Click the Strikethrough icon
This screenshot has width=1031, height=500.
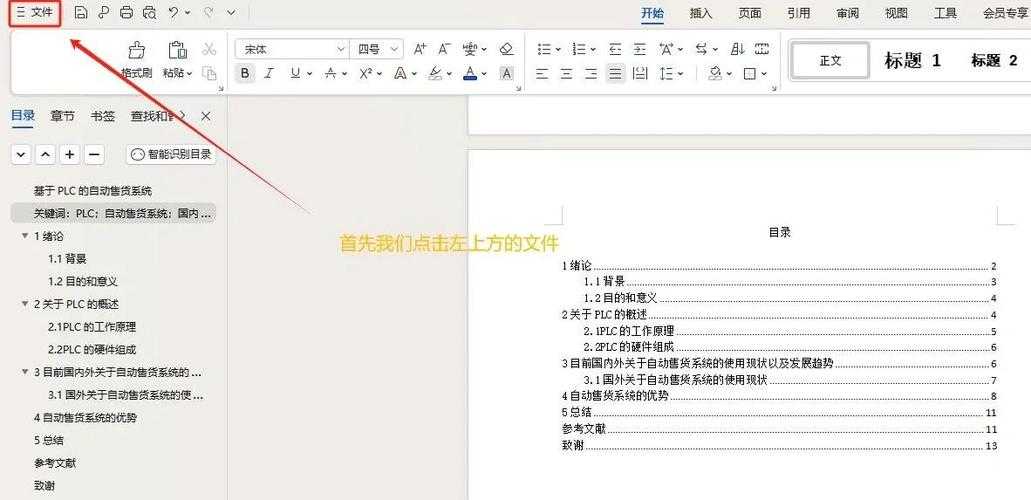click(331, 74)
